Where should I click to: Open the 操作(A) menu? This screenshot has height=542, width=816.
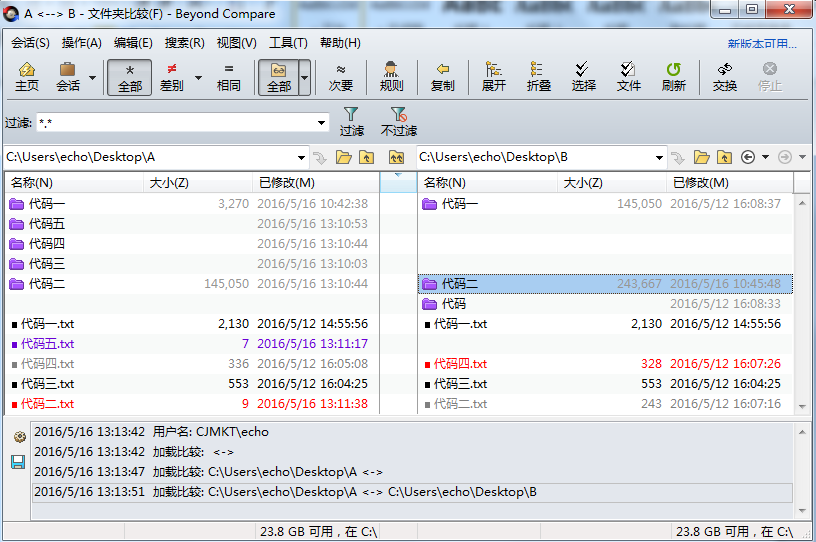(x=82, y=43)
